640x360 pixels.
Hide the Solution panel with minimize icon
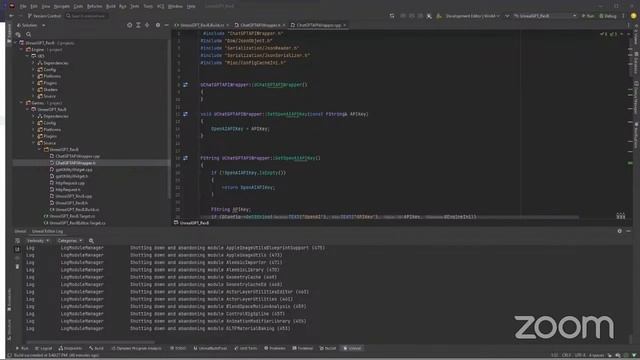click(x=167, y=25)
